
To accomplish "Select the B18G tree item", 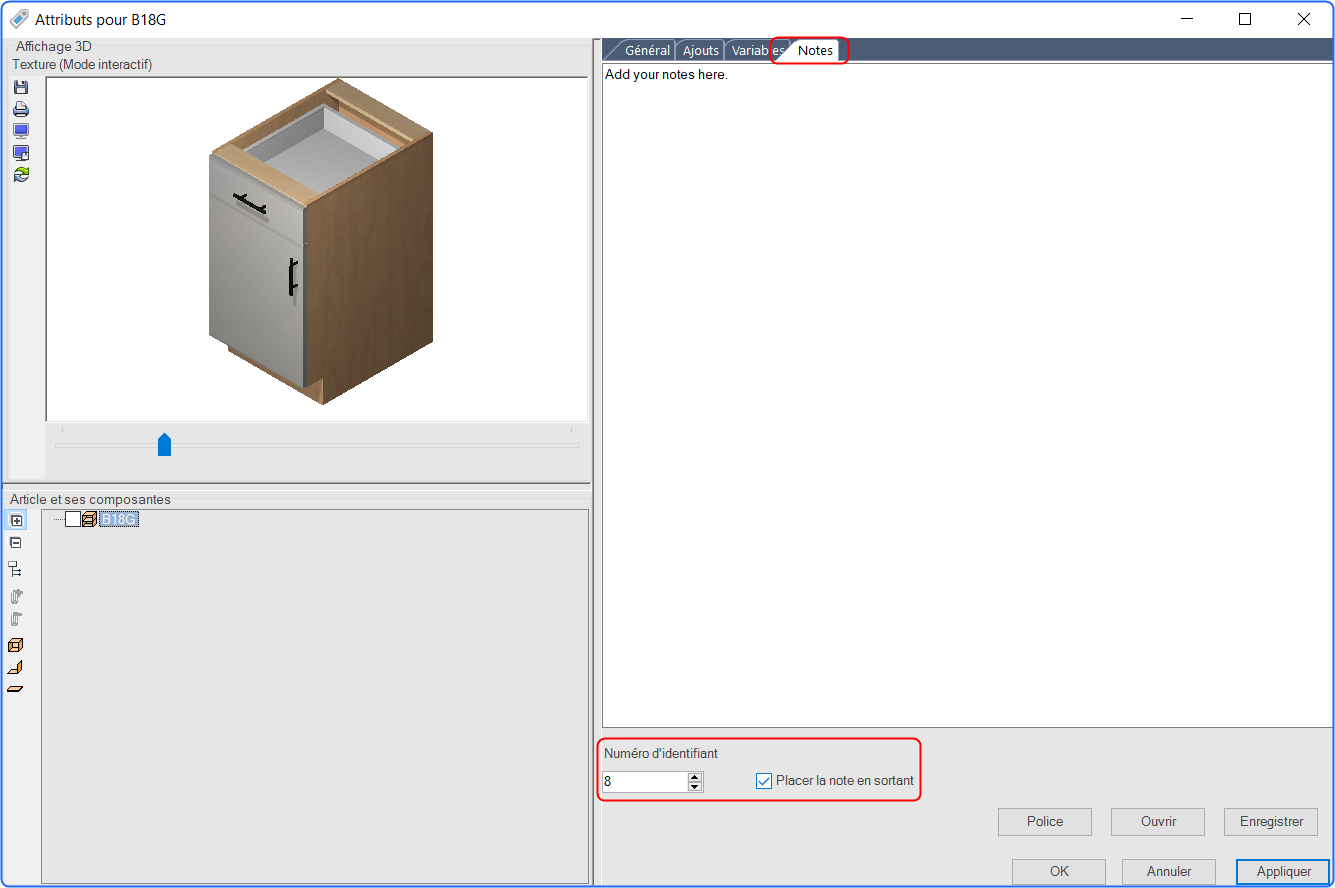I will click(x=119, y=519).
